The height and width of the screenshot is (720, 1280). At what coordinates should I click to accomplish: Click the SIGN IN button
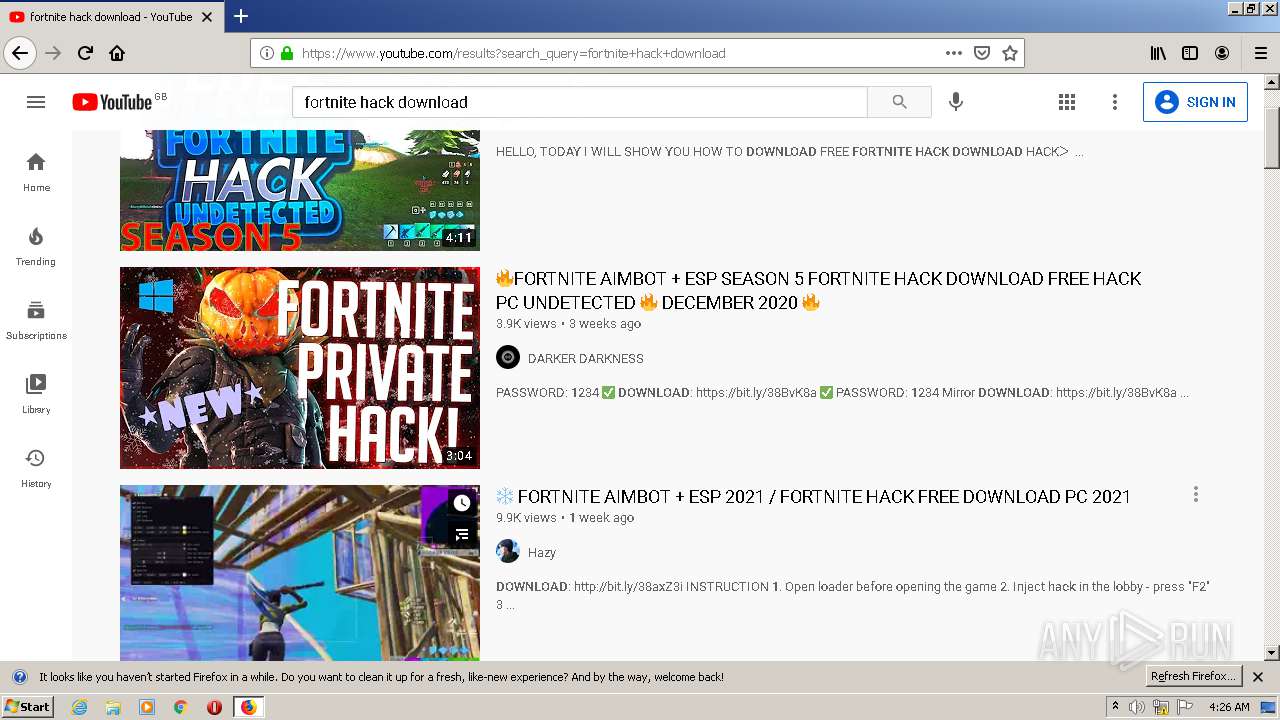[x=1195, y=102]
